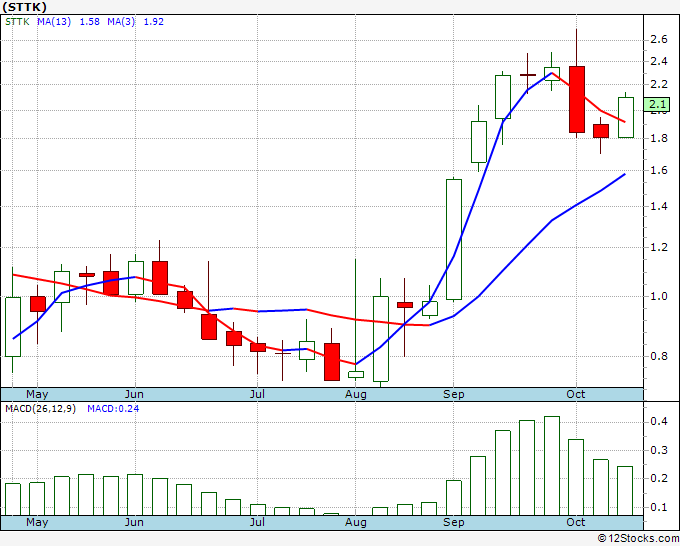Click the 1.0 price axis label
Image resolution: width=680 pixels, height=546 pixels.
click(659, 297)
